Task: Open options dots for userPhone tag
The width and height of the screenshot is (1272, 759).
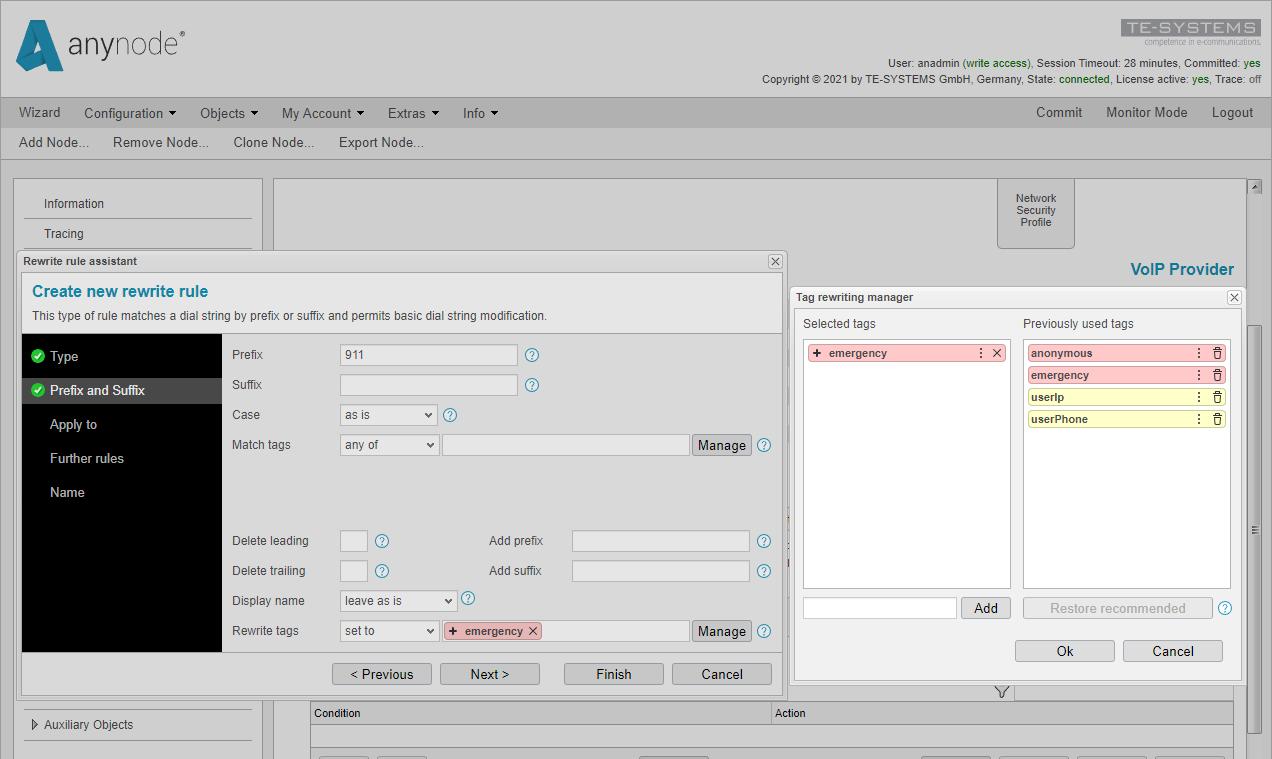Action: (x=1199, y=419)
